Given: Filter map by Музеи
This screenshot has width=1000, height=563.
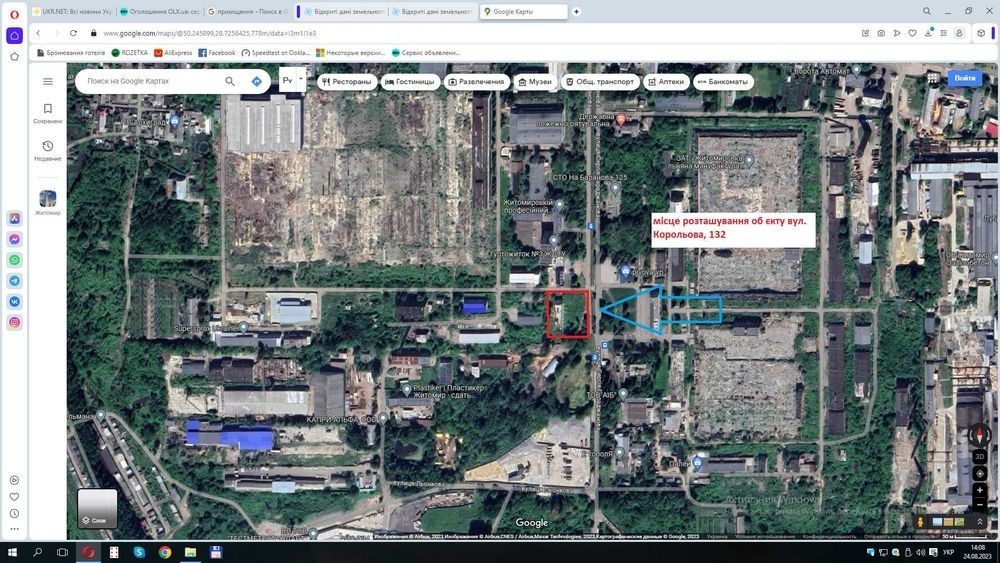Looking at the screenshot, I should (x=535, y=82).
